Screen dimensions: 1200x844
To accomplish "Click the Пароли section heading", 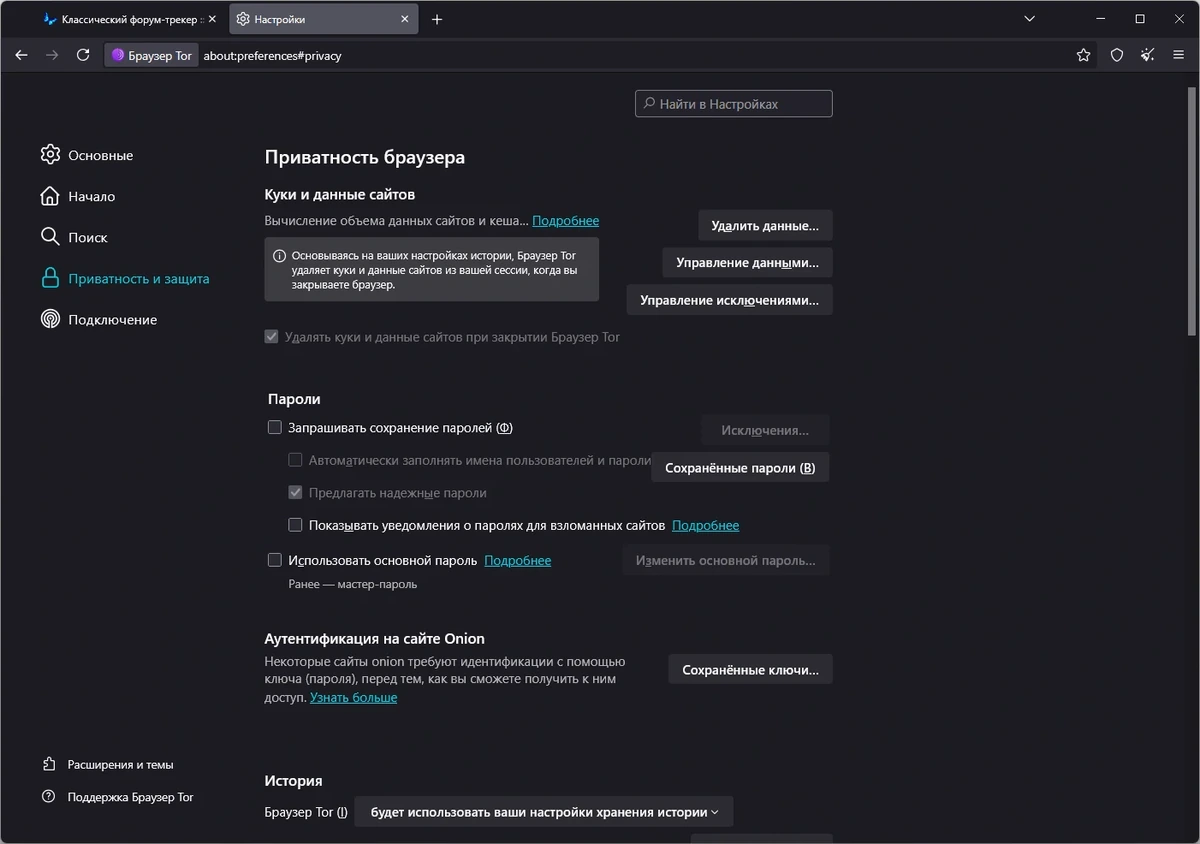I will tap(294, 399).
